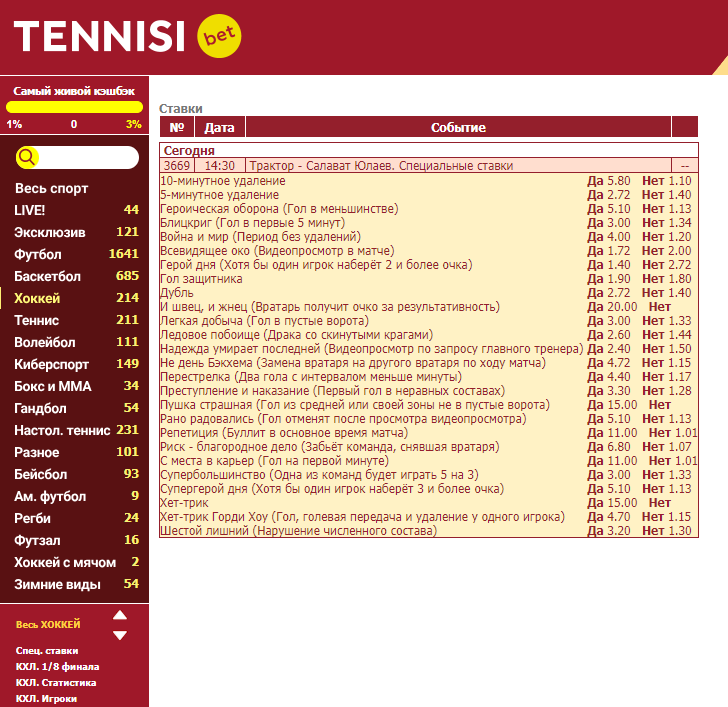Viewport: 728px width, 707px height.
Task: Bet Да 3.00 on Супербольшинство
Action: coord(609,475)
